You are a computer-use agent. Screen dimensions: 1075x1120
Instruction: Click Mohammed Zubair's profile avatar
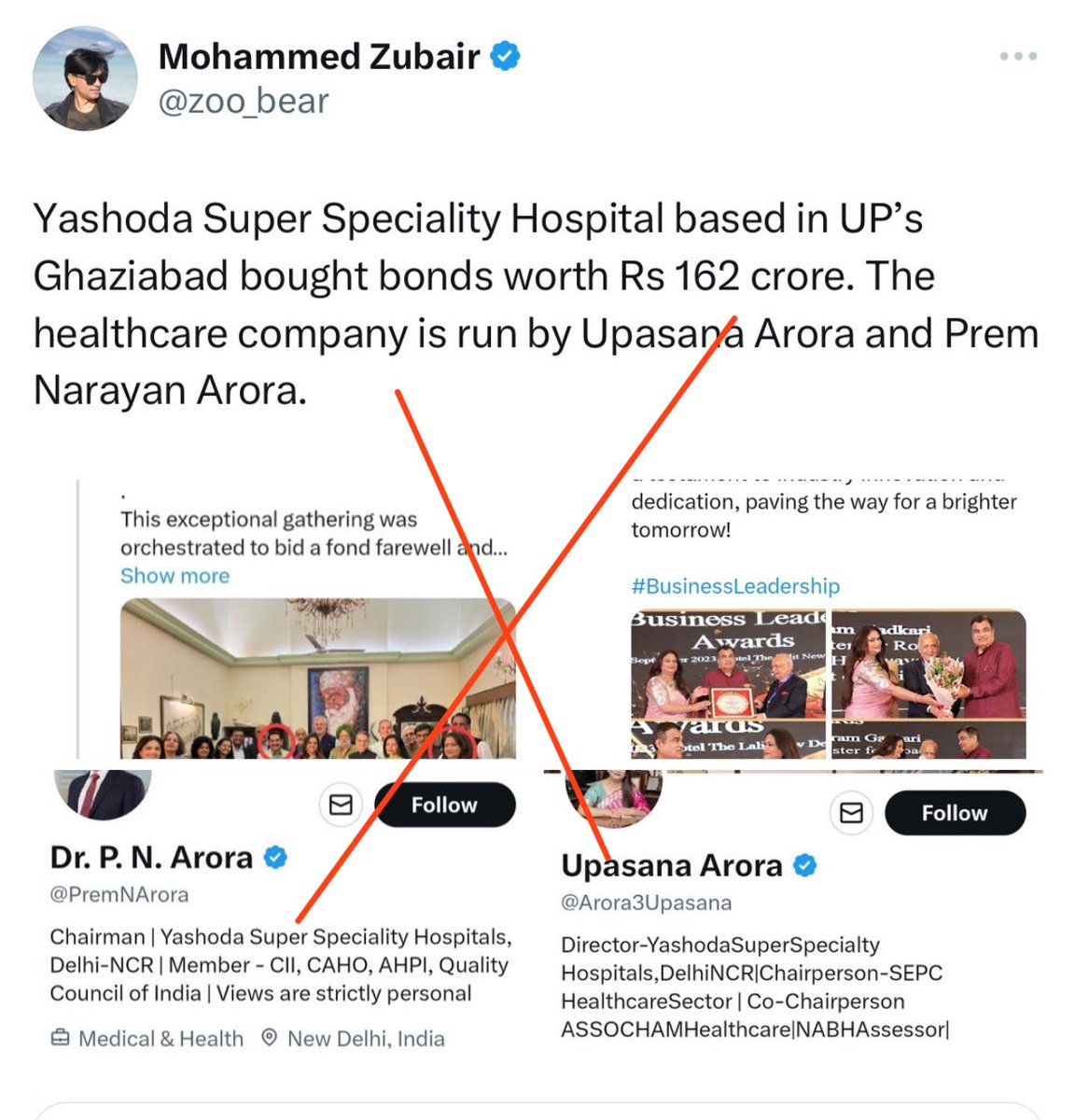point(85,79)
